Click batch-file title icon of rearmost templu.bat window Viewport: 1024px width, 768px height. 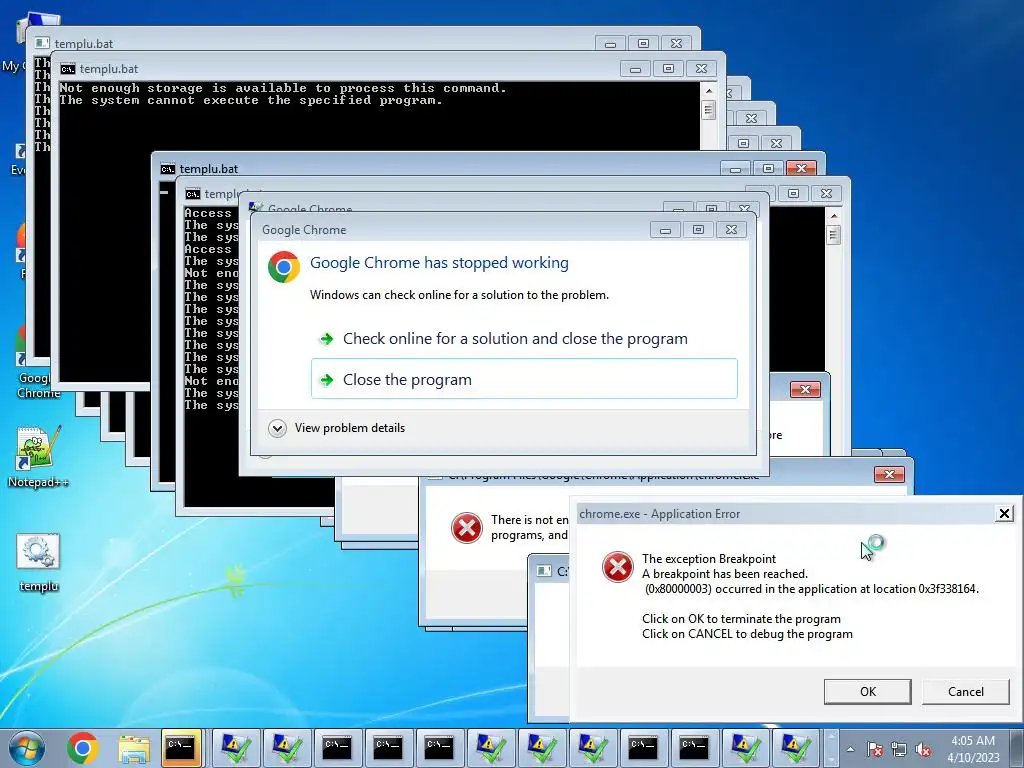pos(42,43)
